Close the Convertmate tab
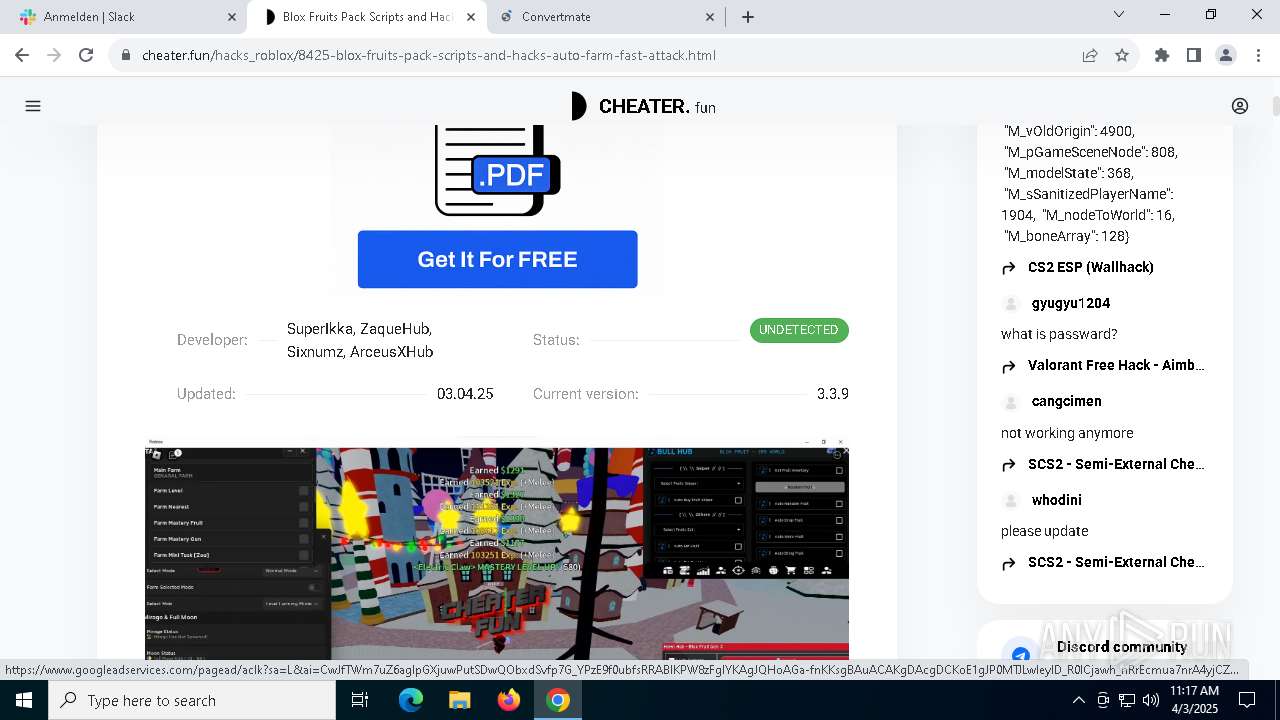Viewport: 1280px width, 720px height. point(710,17)
